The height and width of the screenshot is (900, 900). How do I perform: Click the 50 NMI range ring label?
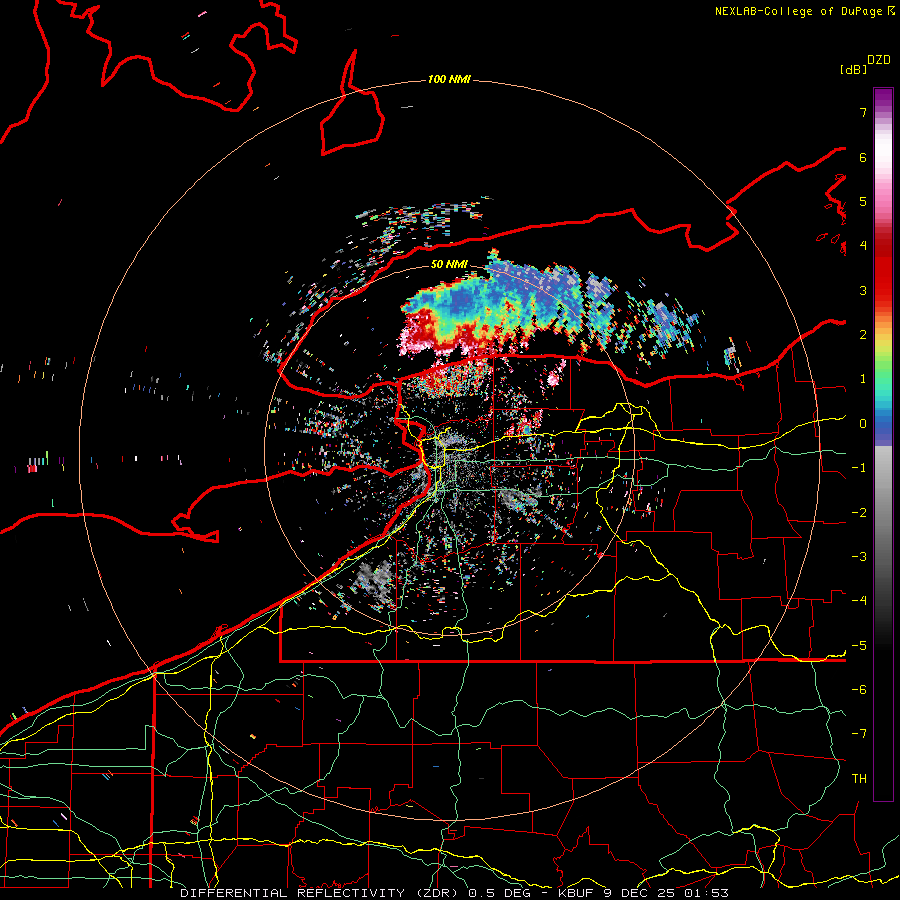tap(449, 264)
